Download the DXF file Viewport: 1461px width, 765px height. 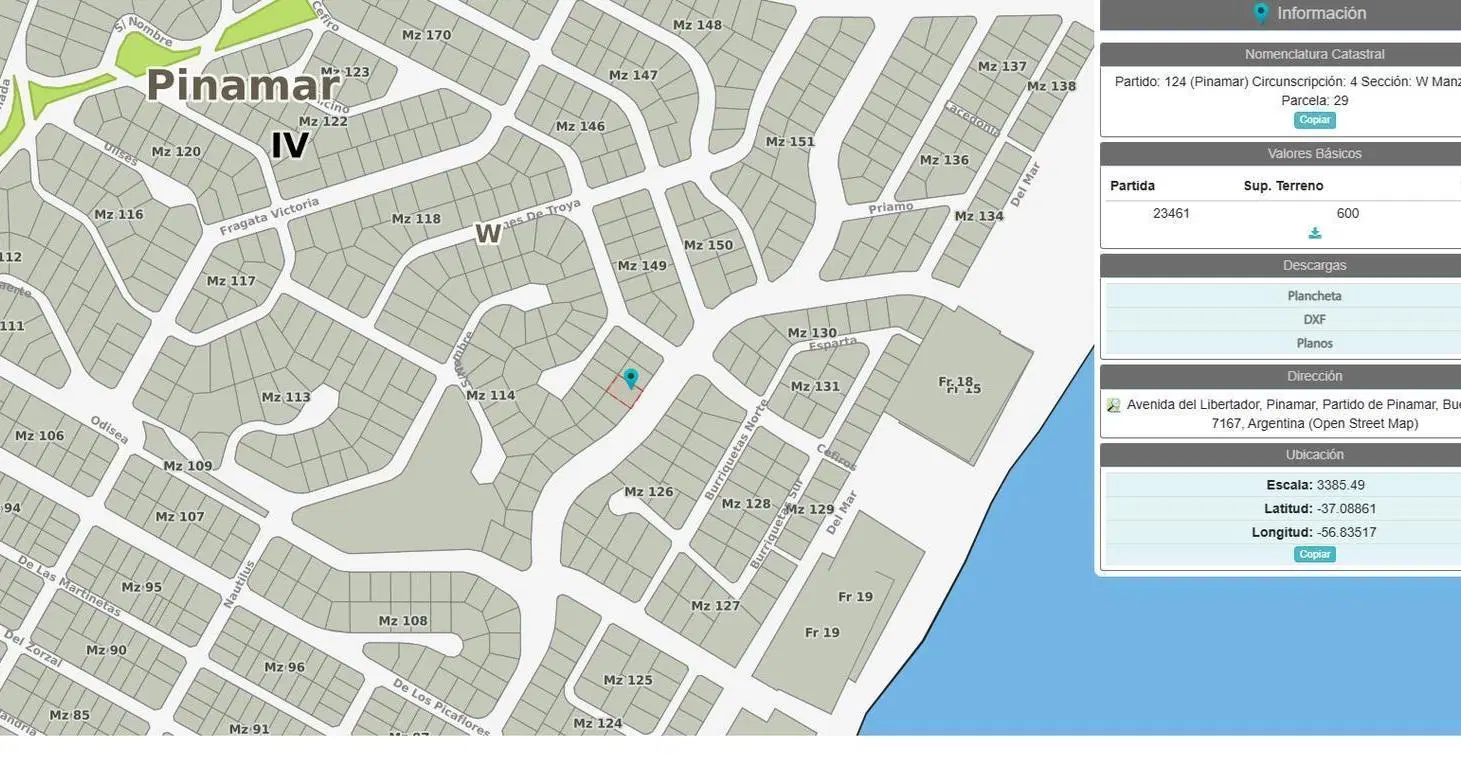[x=1314, y=320]
